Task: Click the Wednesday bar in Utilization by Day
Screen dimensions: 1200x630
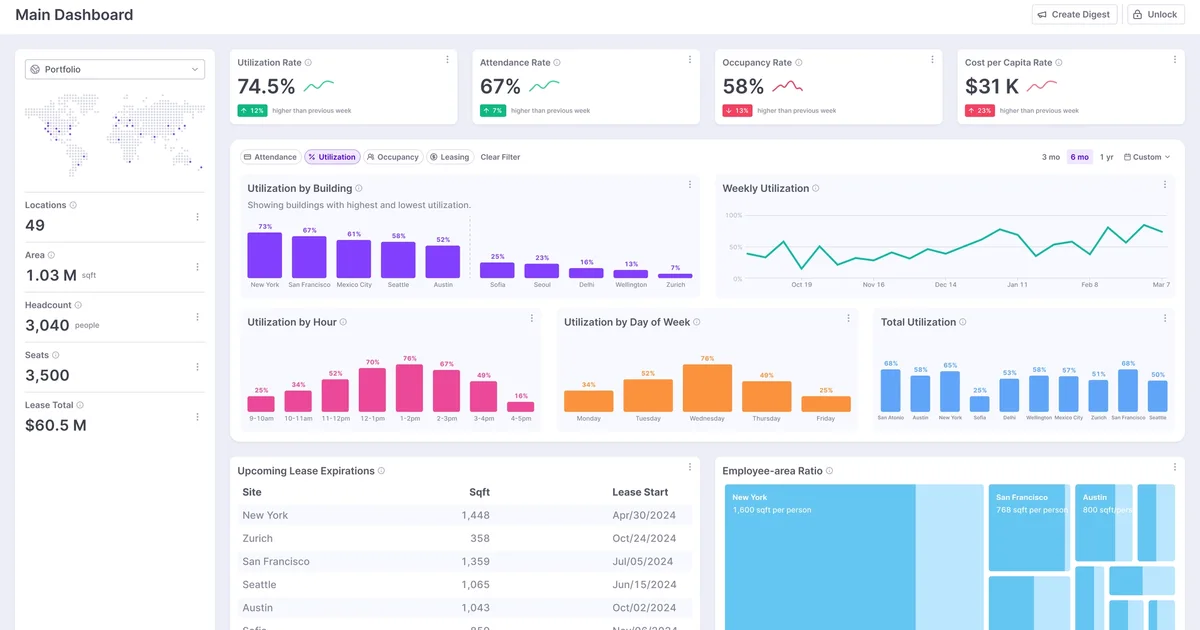Action: coord(707,388)
